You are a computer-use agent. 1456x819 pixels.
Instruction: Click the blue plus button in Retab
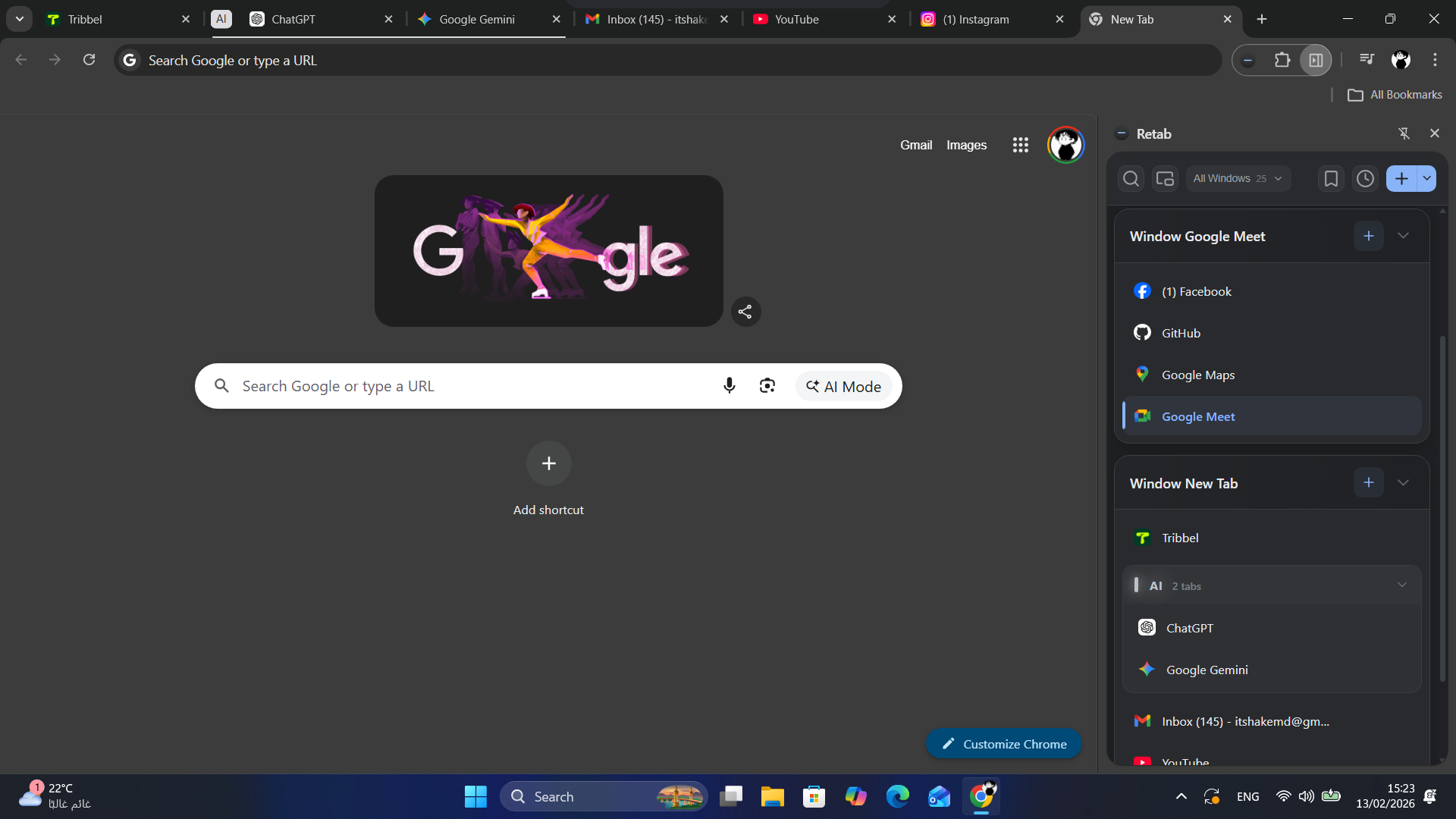1401,178
